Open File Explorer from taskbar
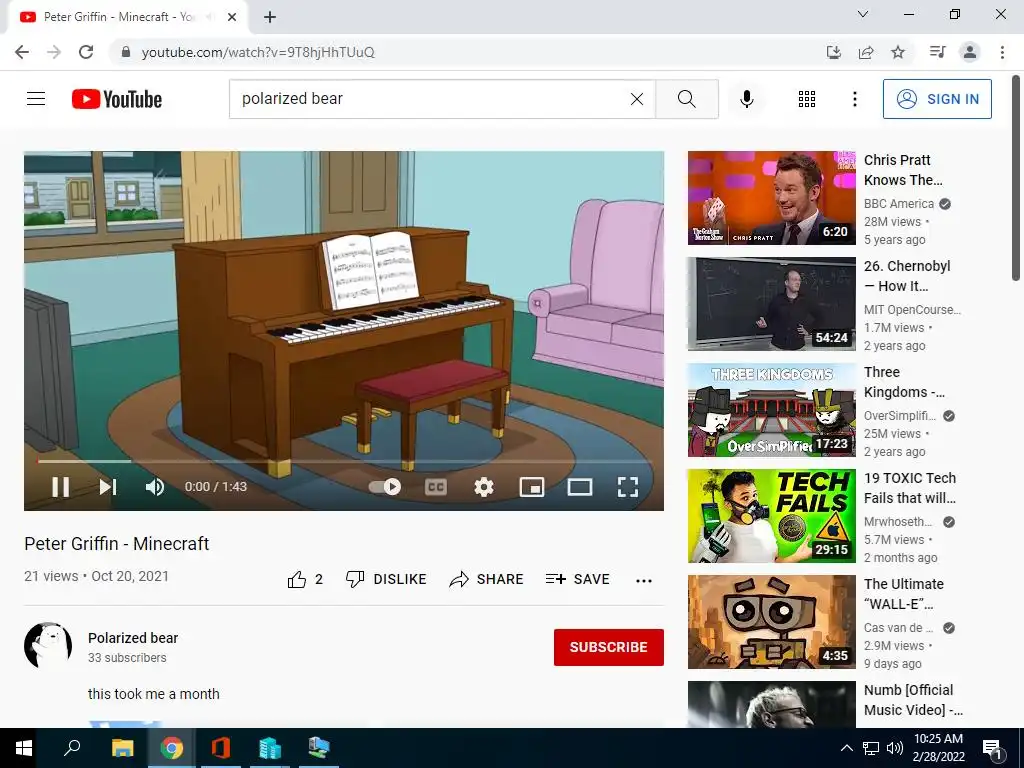Viewport: 1024px width, 768px height. (122, 748)
